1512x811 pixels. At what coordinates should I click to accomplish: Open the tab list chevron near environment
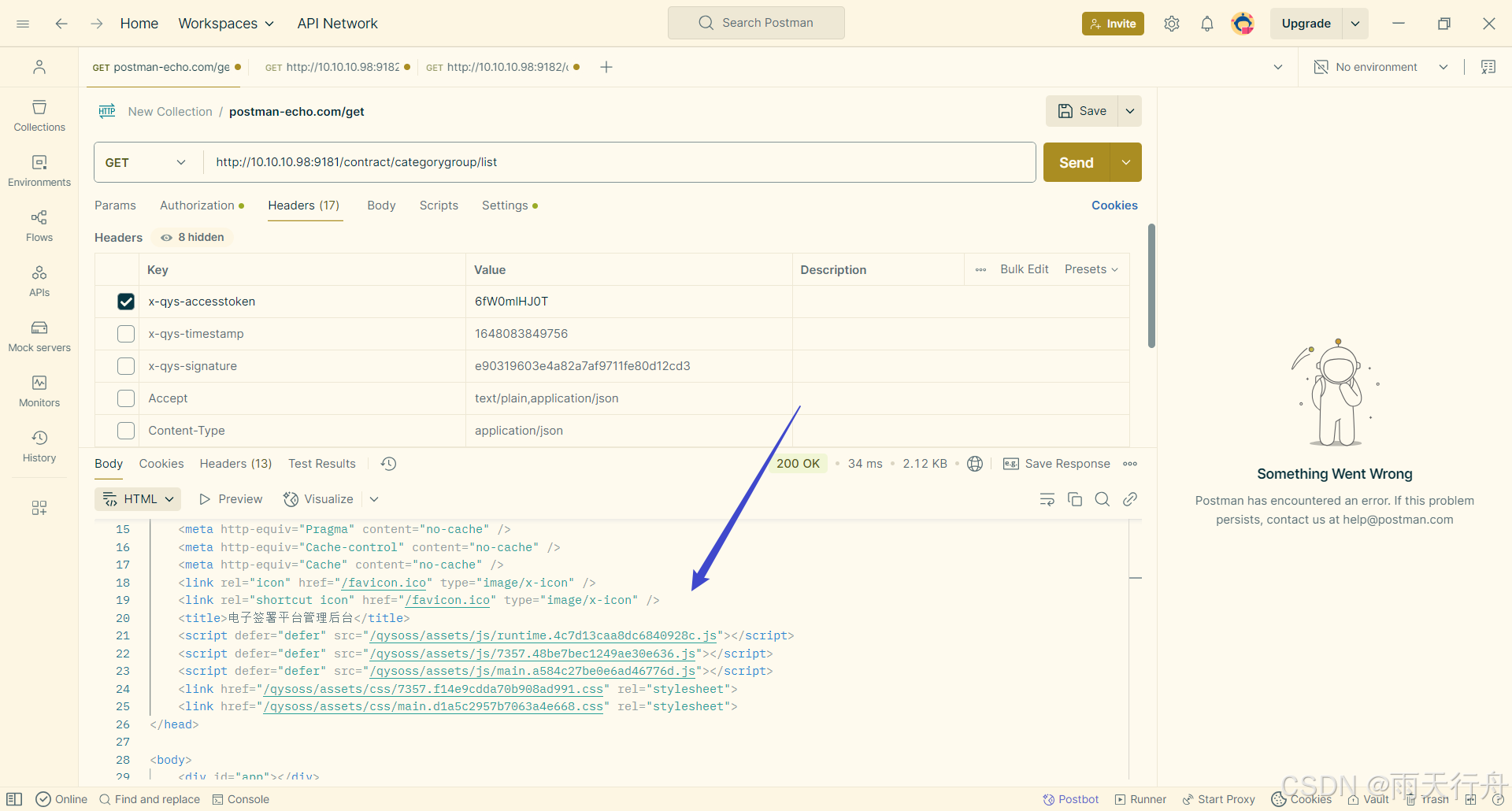(1278, 67)
